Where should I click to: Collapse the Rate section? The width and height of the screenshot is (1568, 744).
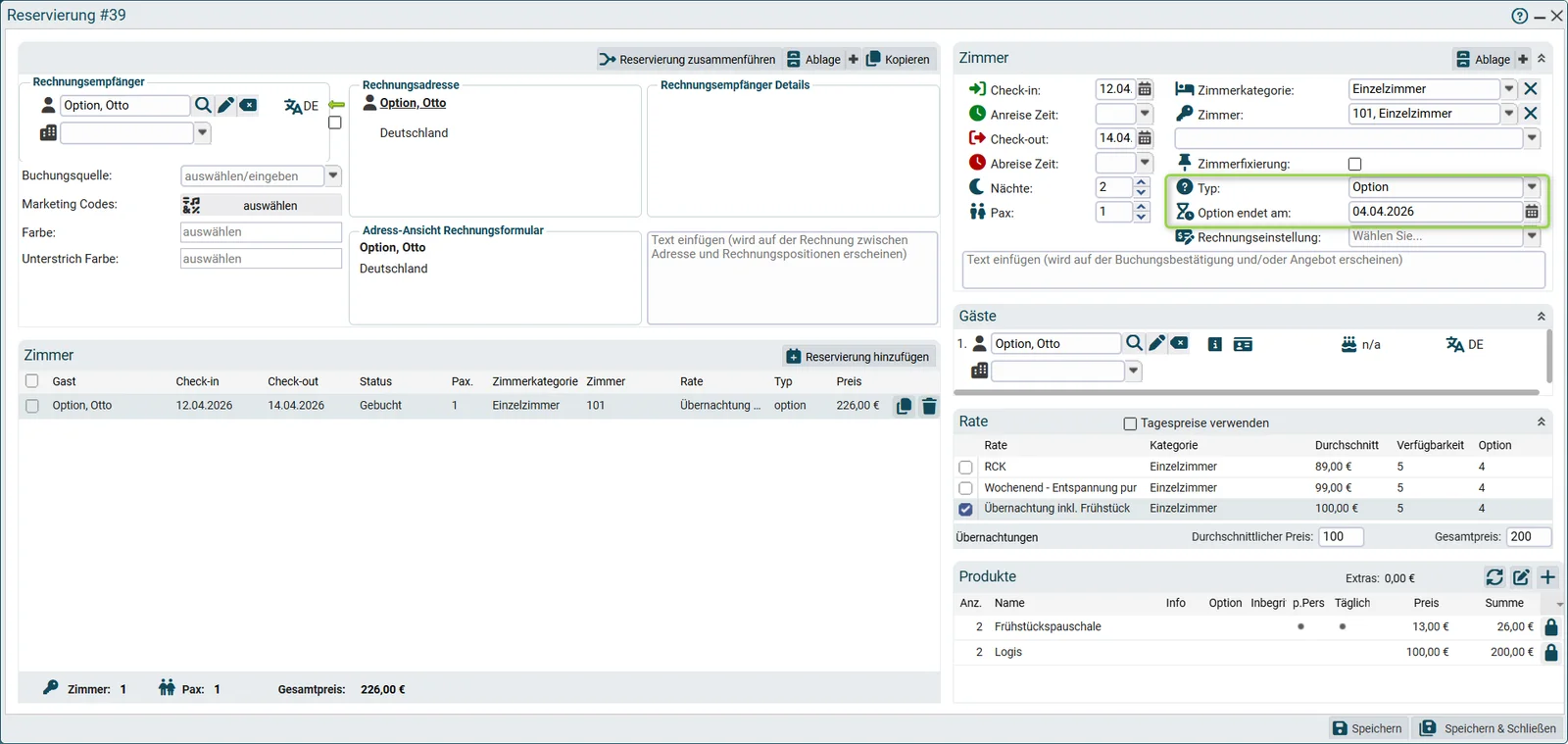(x=1542, y=422)
